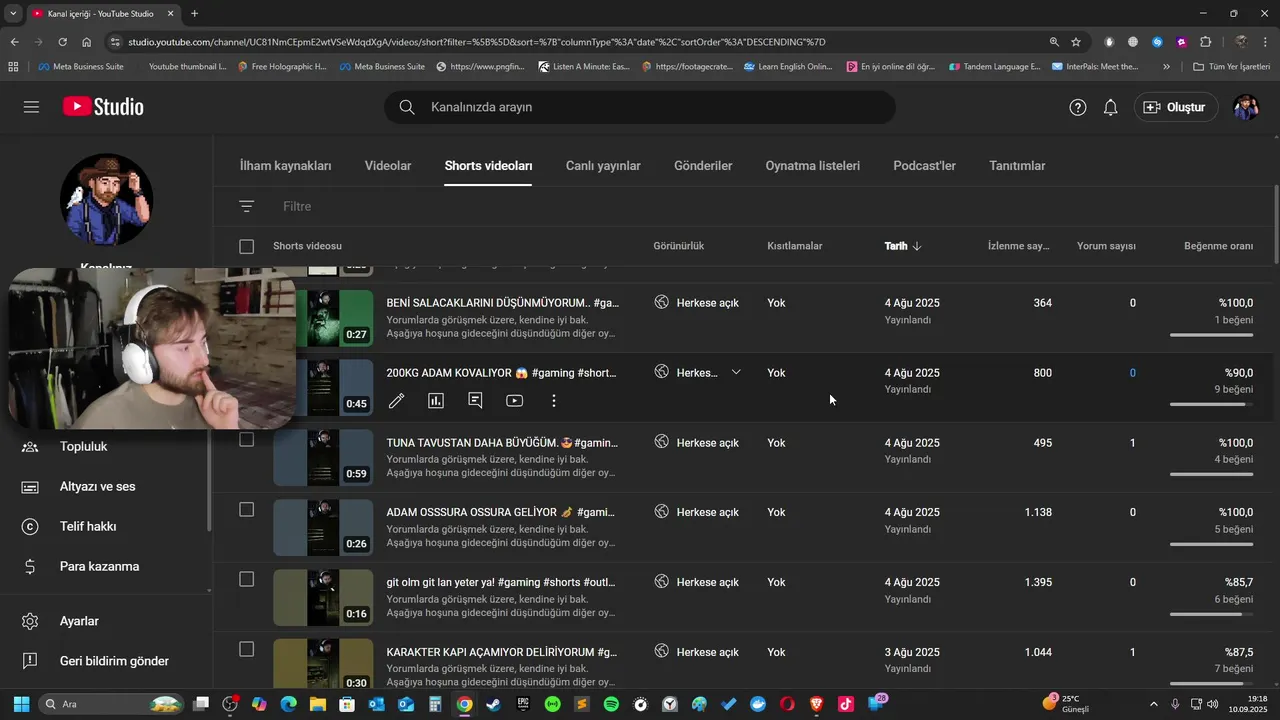The width and height of the screenshot is (1280, 720).
Task: Click the globe visibility icon for git olm git
Action: [661, 581]
